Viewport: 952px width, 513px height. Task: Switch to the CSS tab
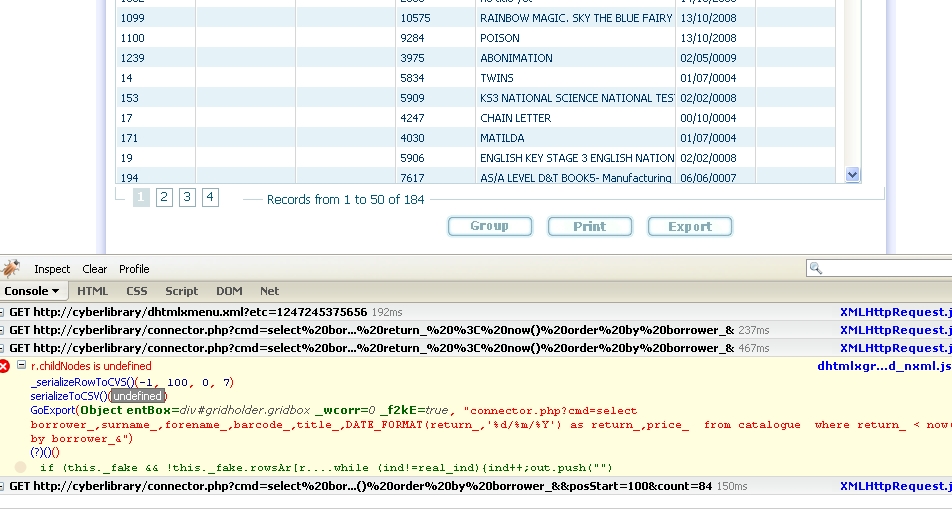click(137, 291)
